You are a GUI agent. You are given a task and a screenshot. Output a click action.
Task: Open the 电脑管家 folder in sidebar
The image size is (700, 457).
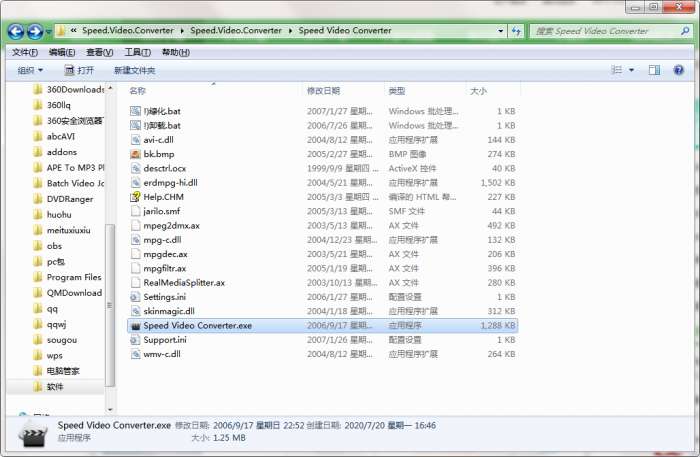(x=57, y=371)
